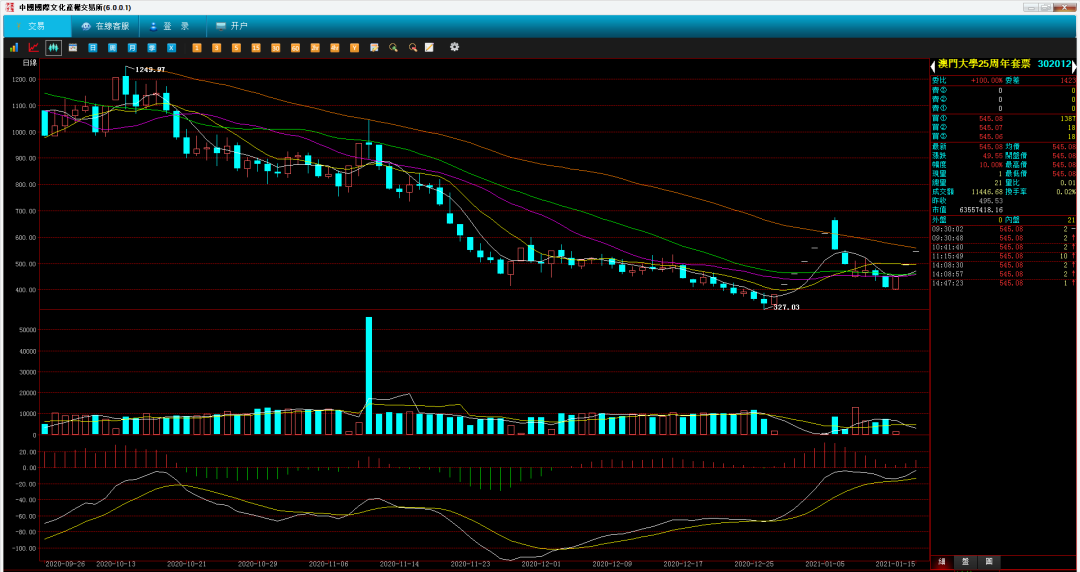
Task: Click the stock name 澳門大學25周年套票
Action: (x=984, y=64)
